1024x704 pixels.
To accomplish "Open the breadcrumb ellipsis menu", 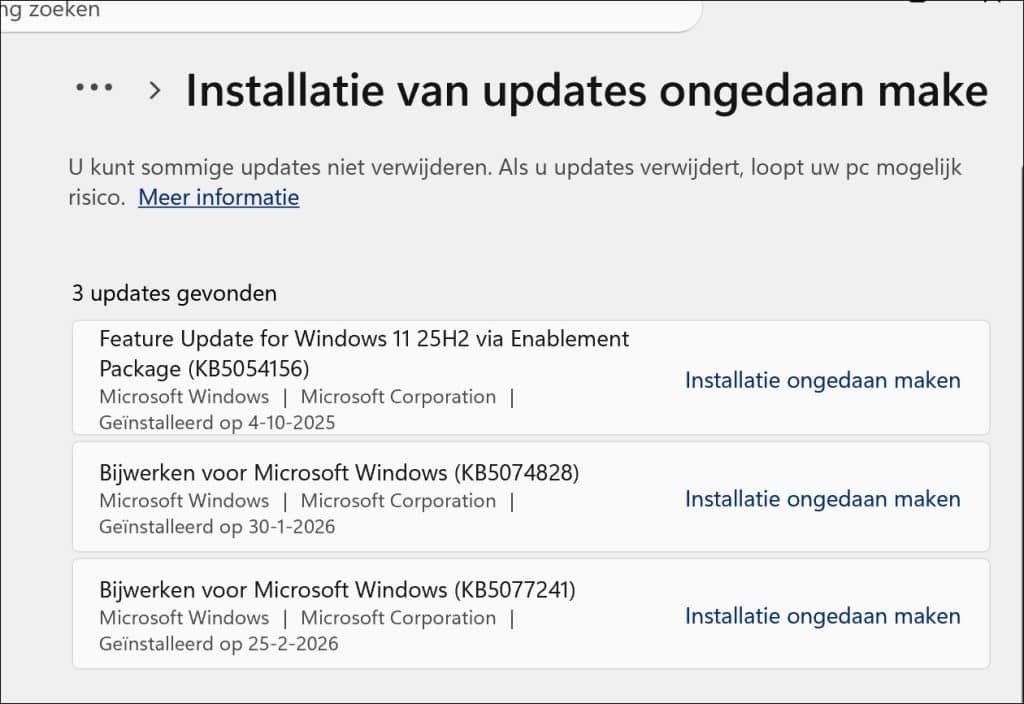I will point(94,87).
